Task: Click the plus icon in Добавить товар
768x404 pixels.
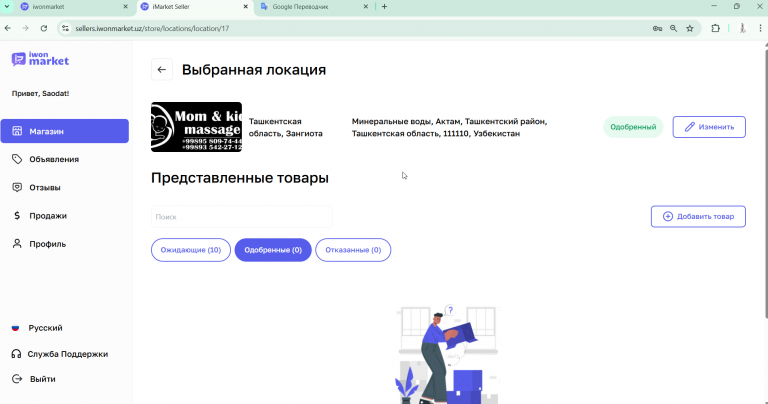Action: coord(668,216)
